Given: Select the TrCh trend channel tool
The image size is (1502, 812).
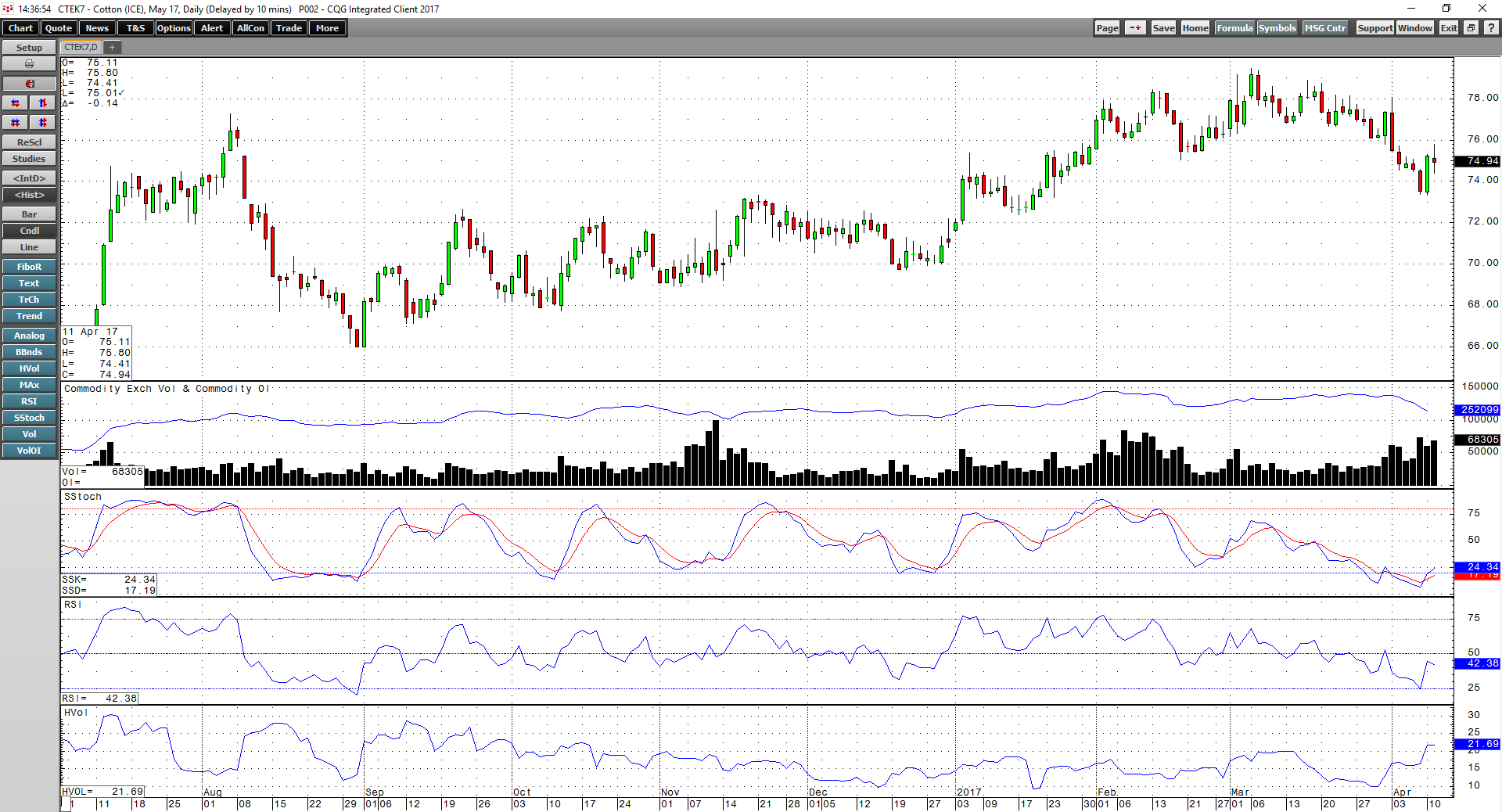Looking at the screenshot, I should pyautogui.click(x=29, y=299).
